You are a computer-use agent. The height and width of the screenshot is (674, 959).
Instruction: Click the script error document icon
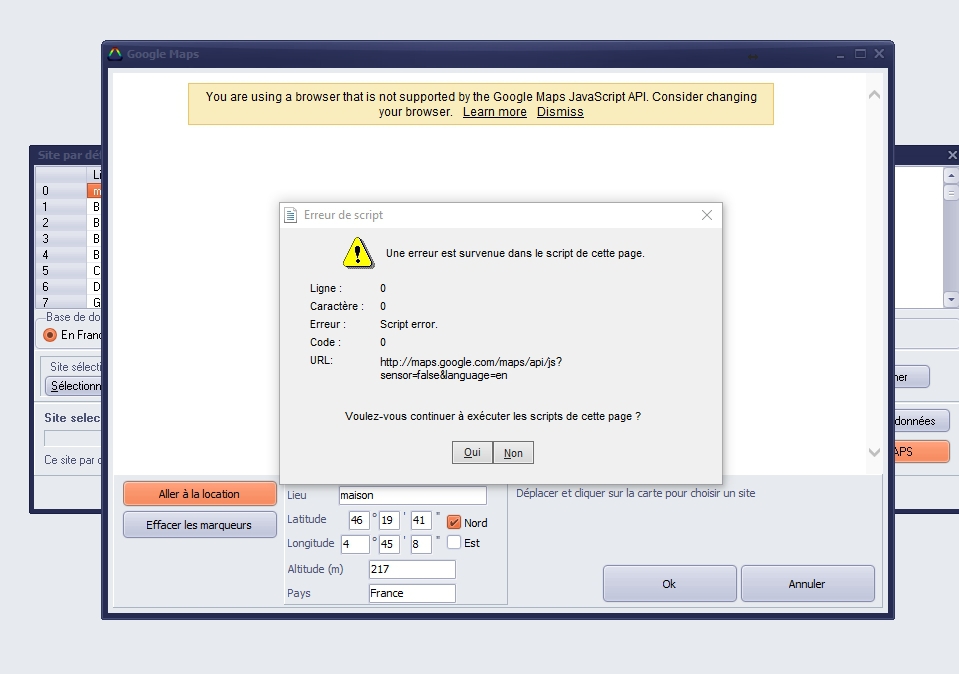pyautogui.click(x=291, y=215)
